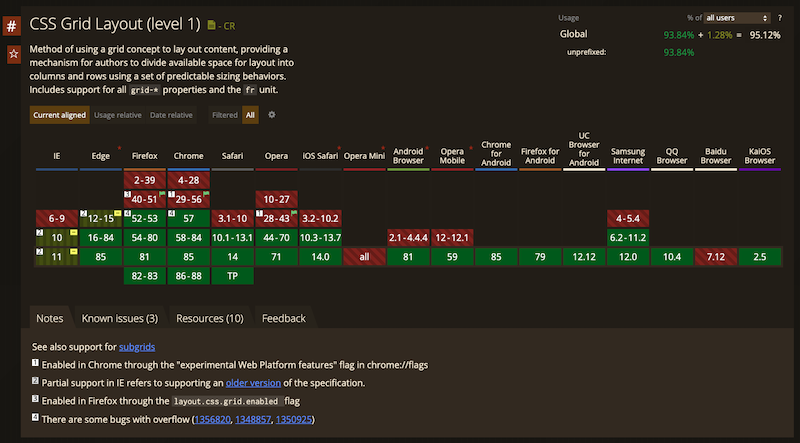The width and height of the screenshot is (800, 443).
Task: Open the Resources (10) tab
Action: pyautogui.click(x=210, y=318)
